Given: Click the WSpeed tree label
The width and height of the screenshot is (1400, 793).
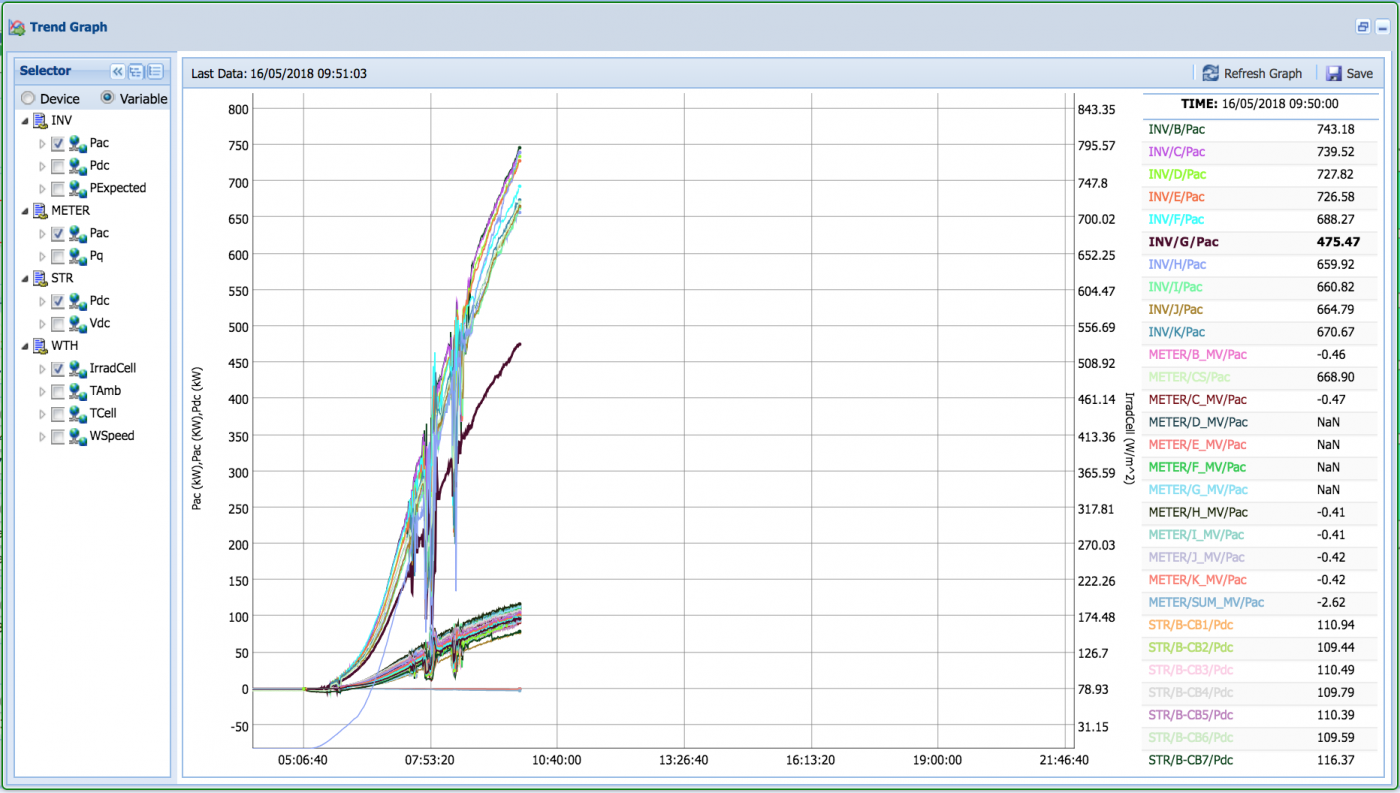Looking at the screenshot, I should (112, 436).
